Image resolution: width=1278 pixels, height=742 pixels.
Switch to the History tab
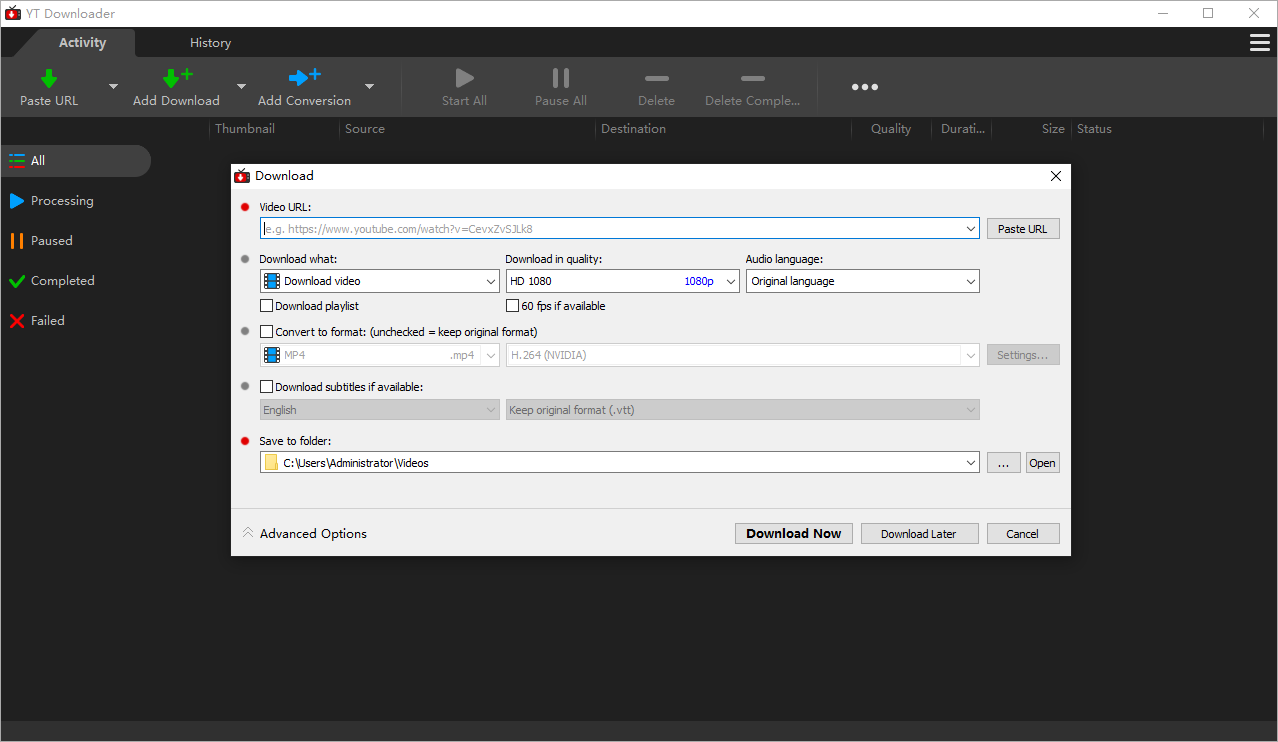(x=210, y=43)
